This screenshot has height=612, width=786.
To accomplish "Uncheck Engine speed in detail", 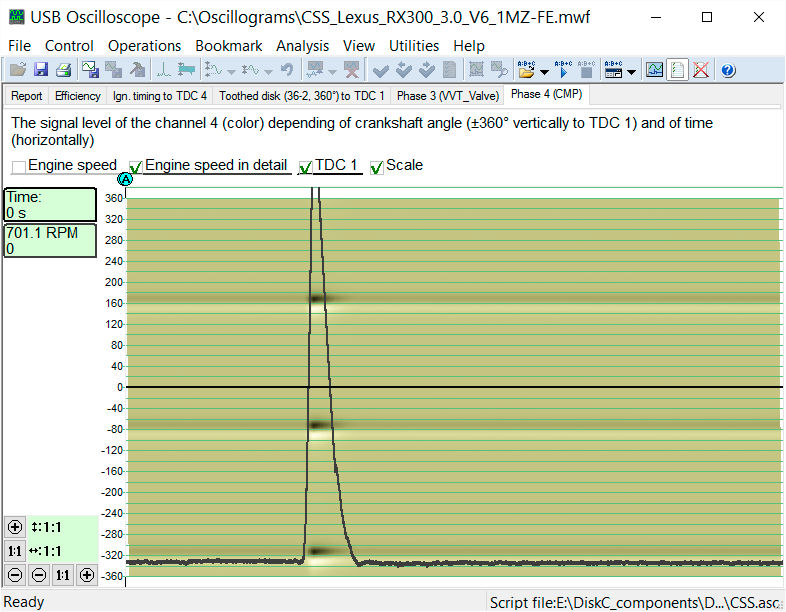I will [136, 167].
